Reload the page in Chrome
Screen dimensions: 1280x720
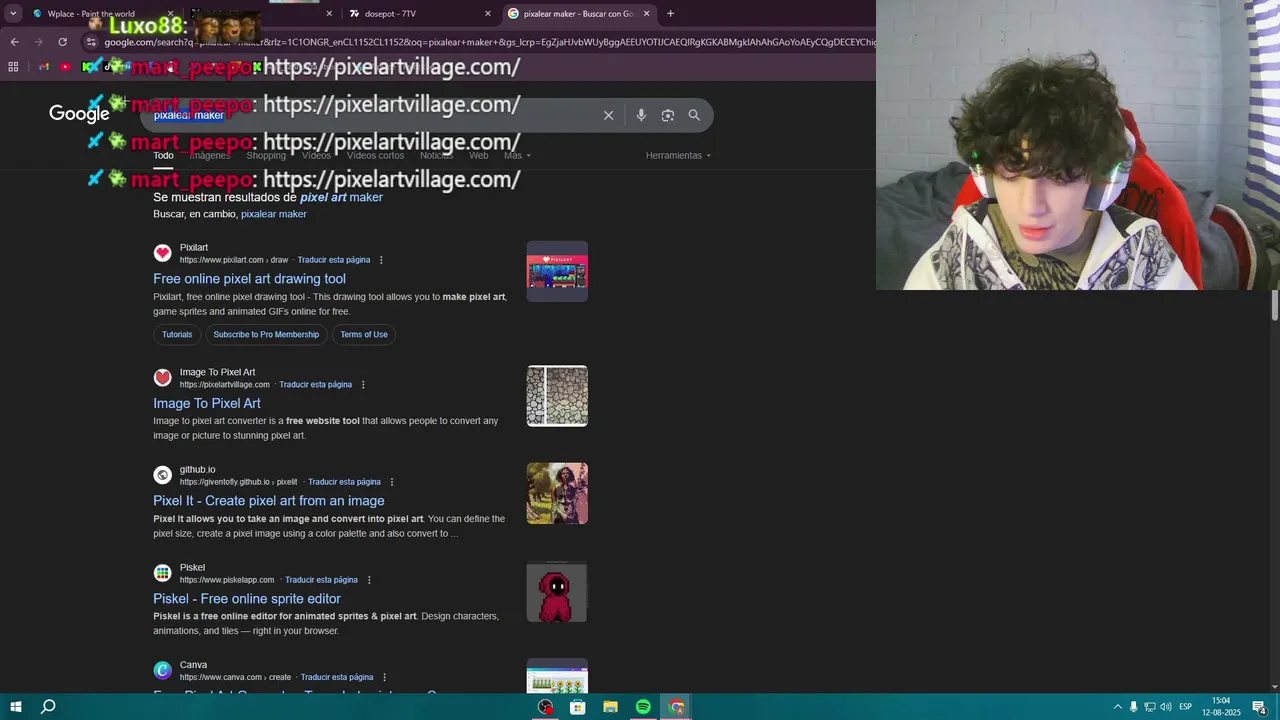(x=62, y=42)
